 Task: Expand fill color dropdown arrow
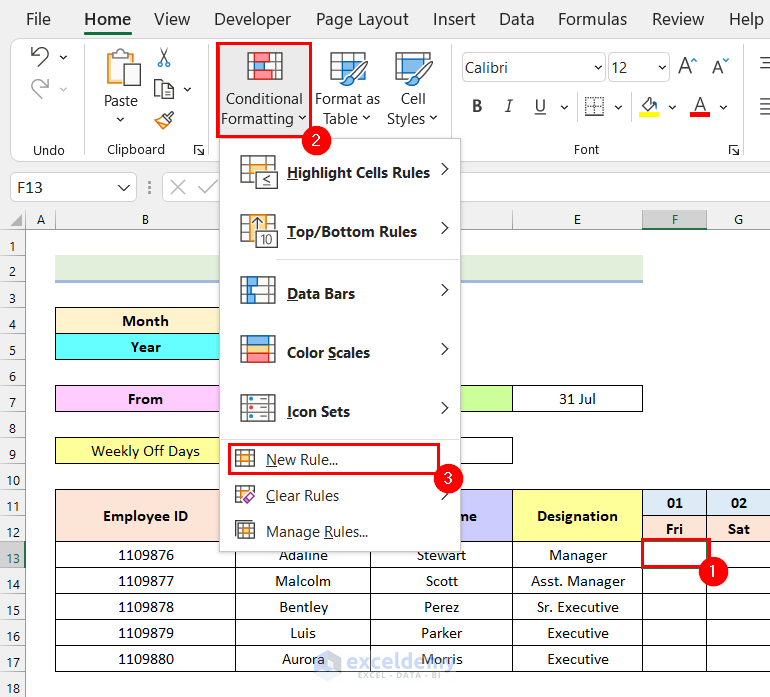(x=672, y=107)
